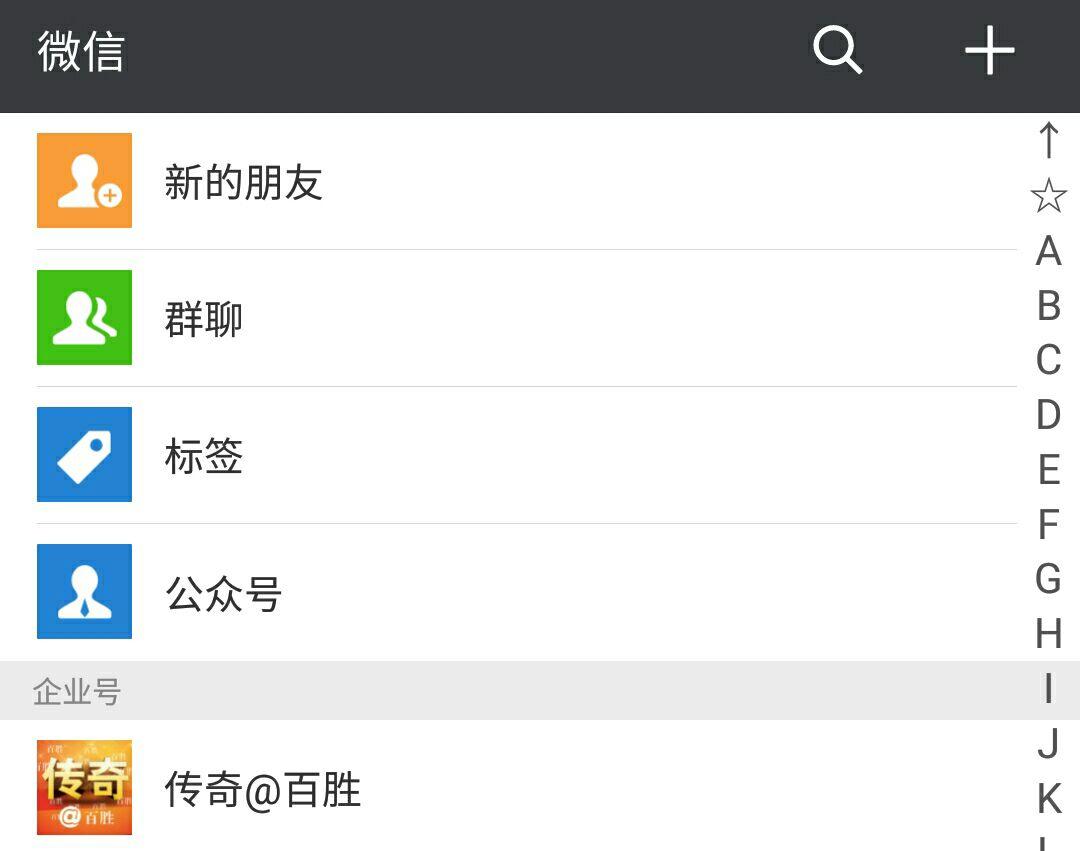Tap the search magnifier icon
This screenshot has height=851, width=1080.
(838, 50)
